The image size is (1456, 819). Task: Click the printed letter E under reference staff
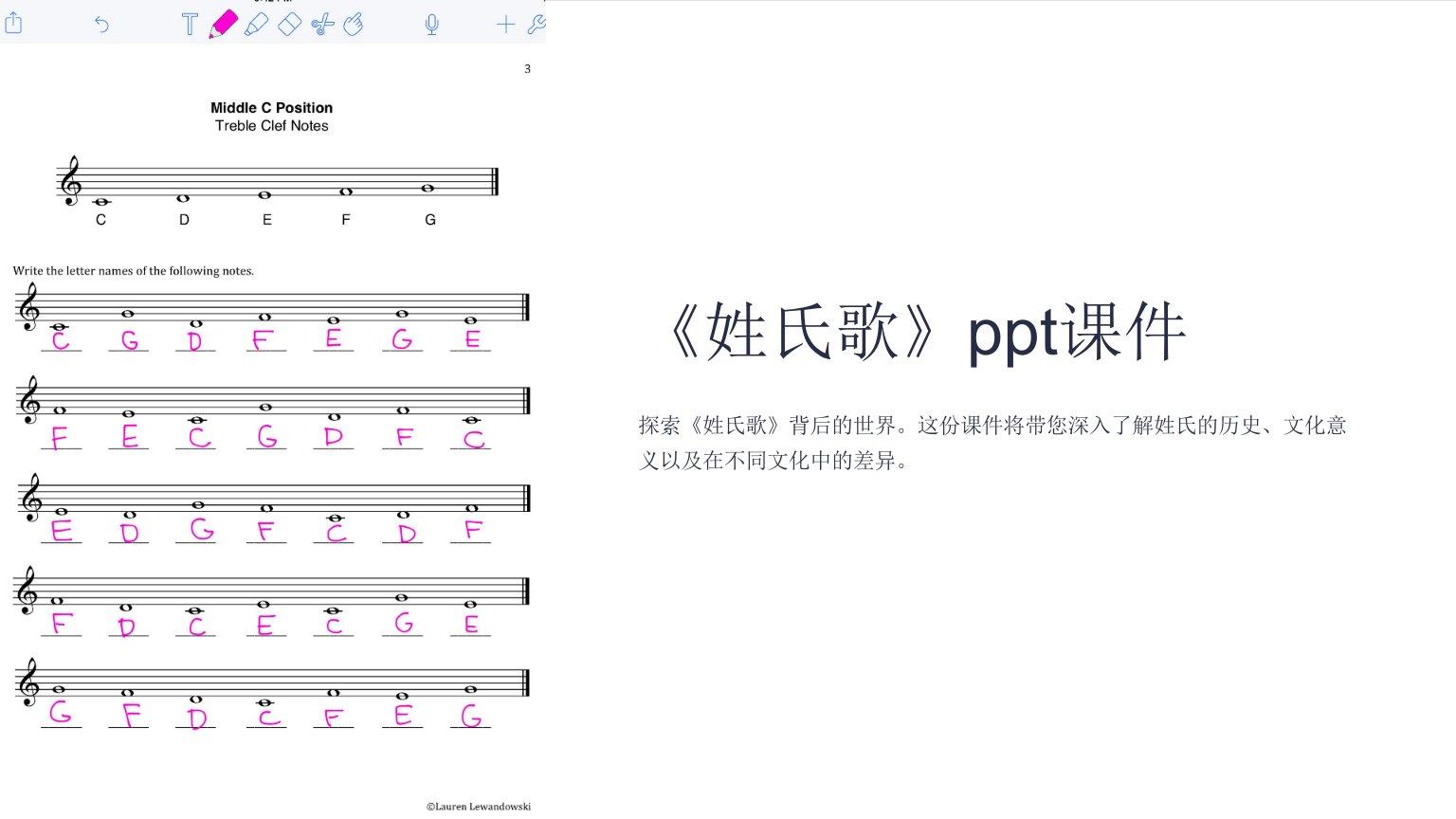point(266,220)
